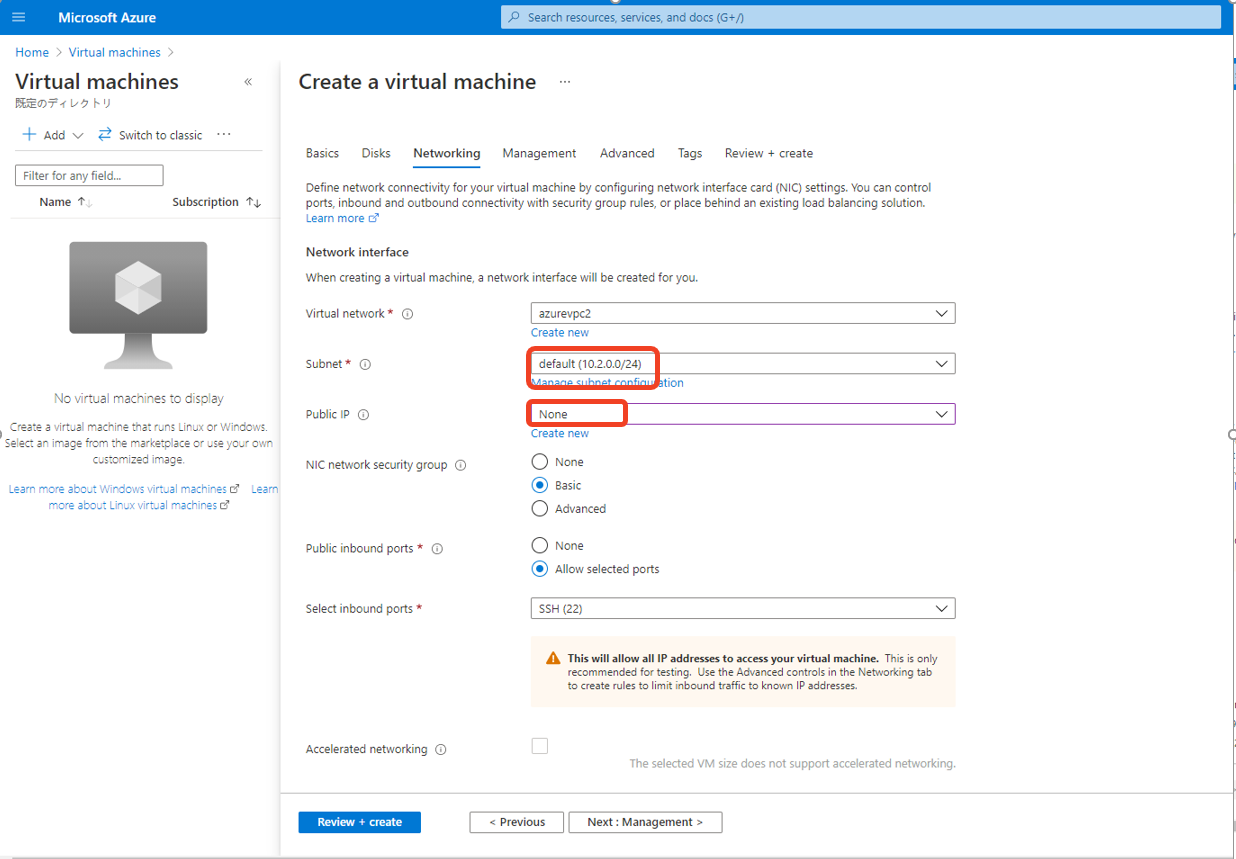Switch to the Advanced tab
The image size is (1236, 859).
627,153
